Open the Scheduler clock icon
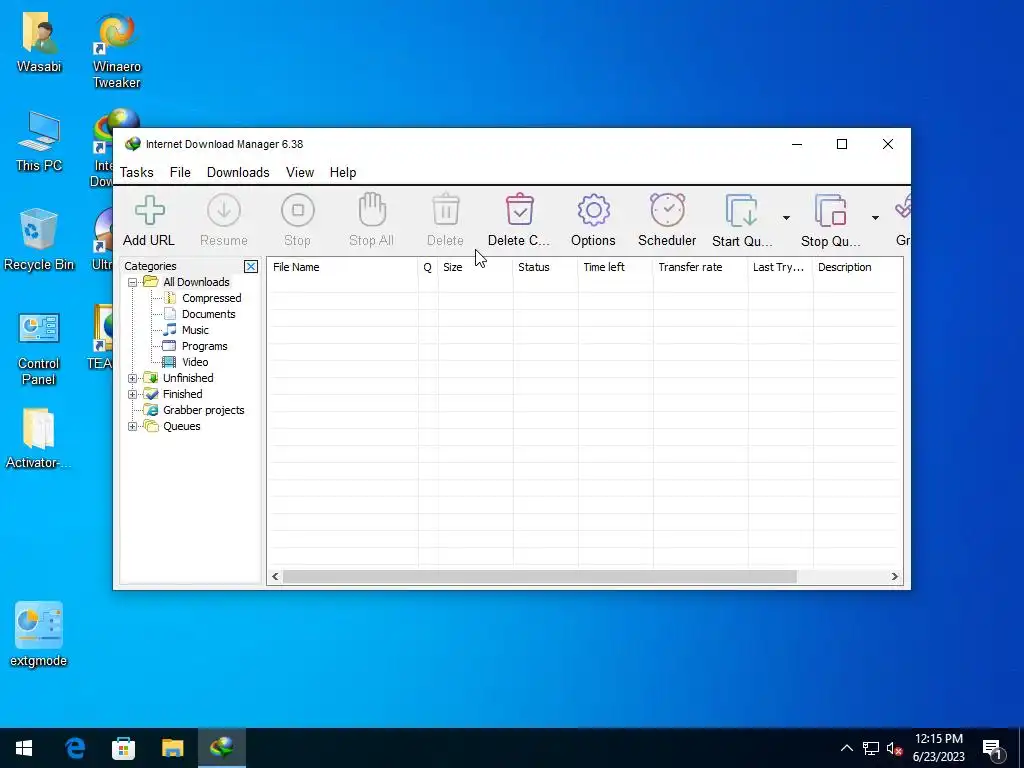Screen dimensions: 1024x768 [x=667, y=210]
